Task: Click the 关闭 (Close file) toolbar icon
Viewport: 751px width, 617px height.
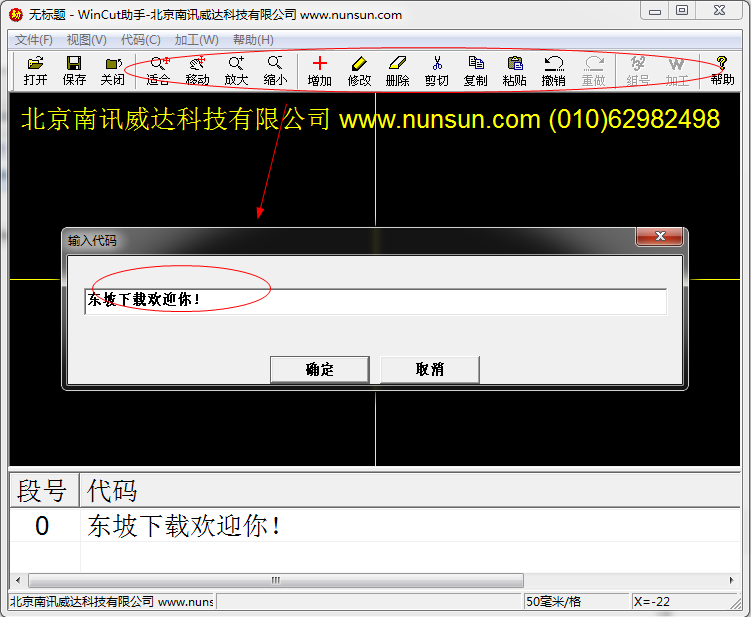Action: [x=113, y=71]
